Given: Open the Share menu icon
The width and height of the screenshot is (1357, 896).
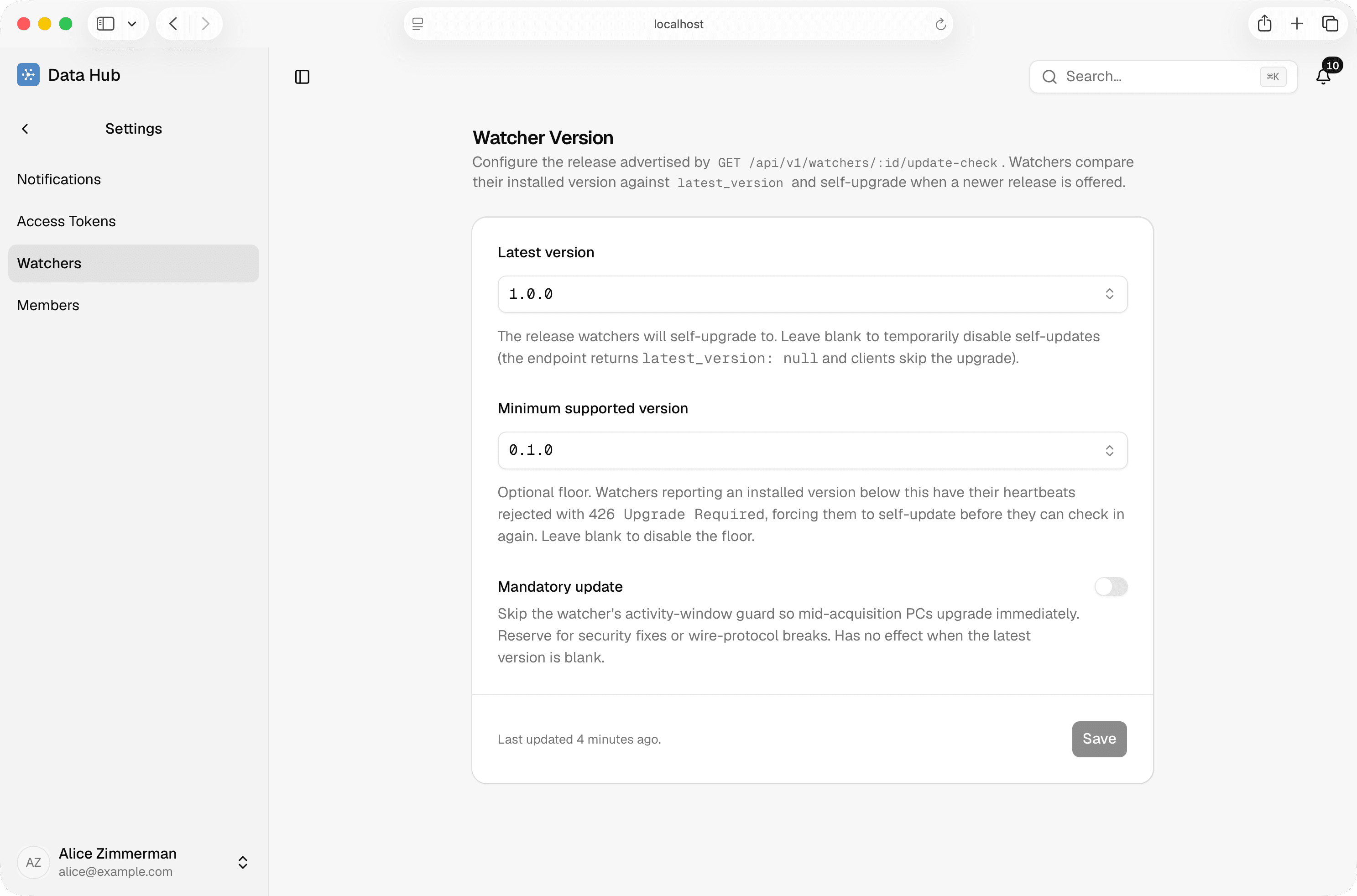Looking at the screenshot, I should 1264,23.
